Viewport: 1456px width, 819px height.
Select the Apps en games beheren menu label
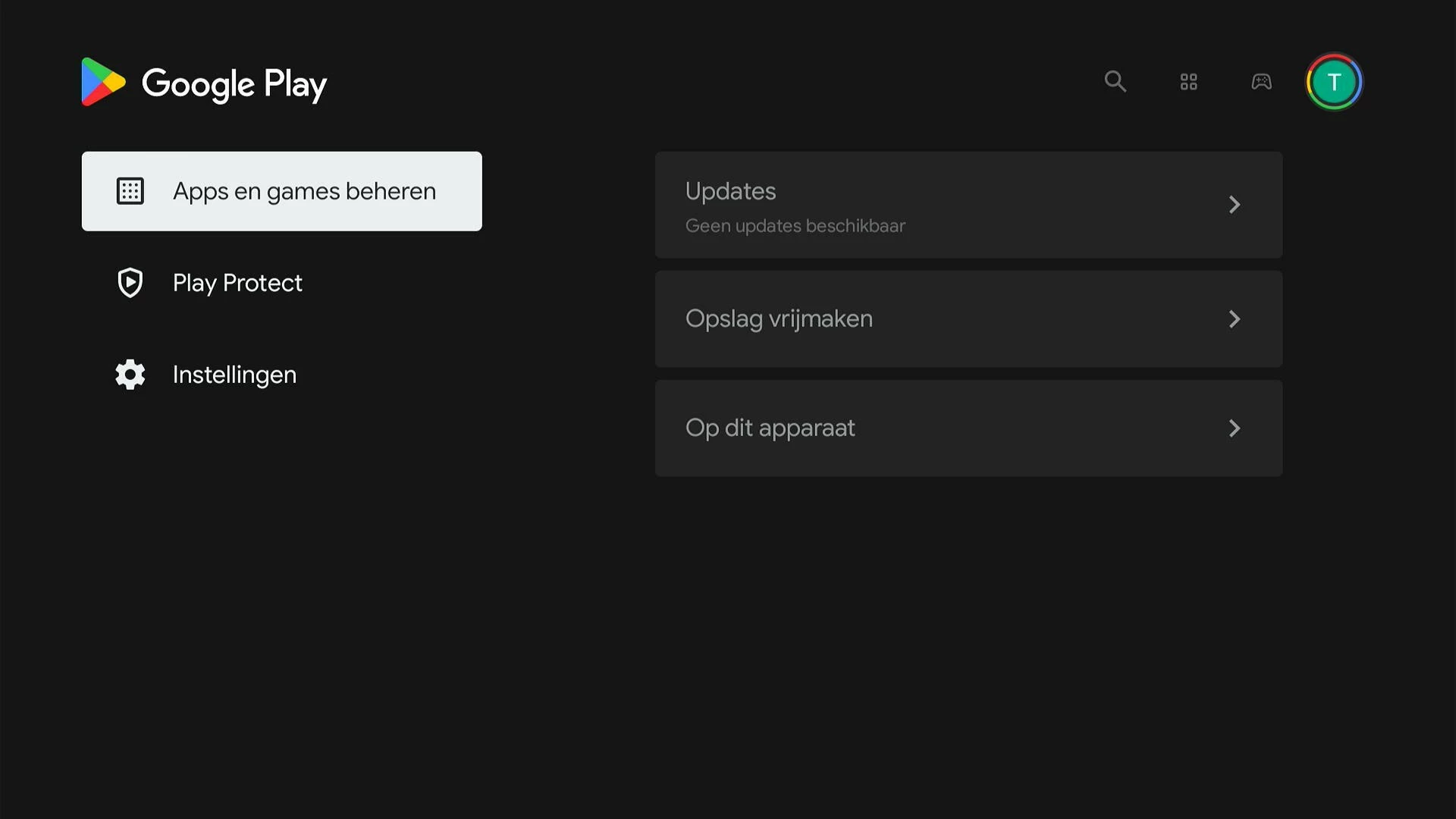(304, 191)
